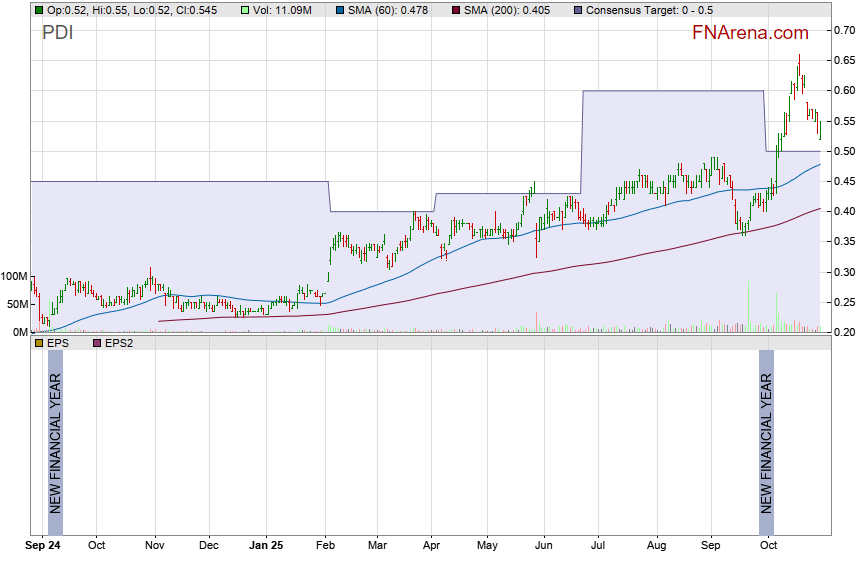The height and width of the screenshot is (566, 859).
Task: Click the yellow EPS legend swatch
Action: (38, 342)
